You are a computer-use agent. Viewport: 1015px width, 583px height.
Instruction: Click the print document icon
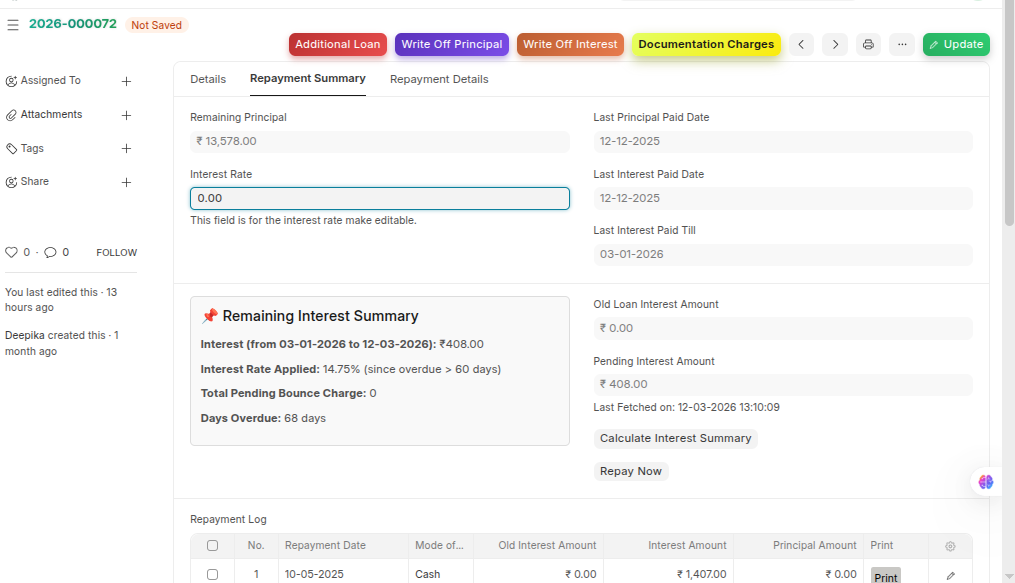[868, 45]
